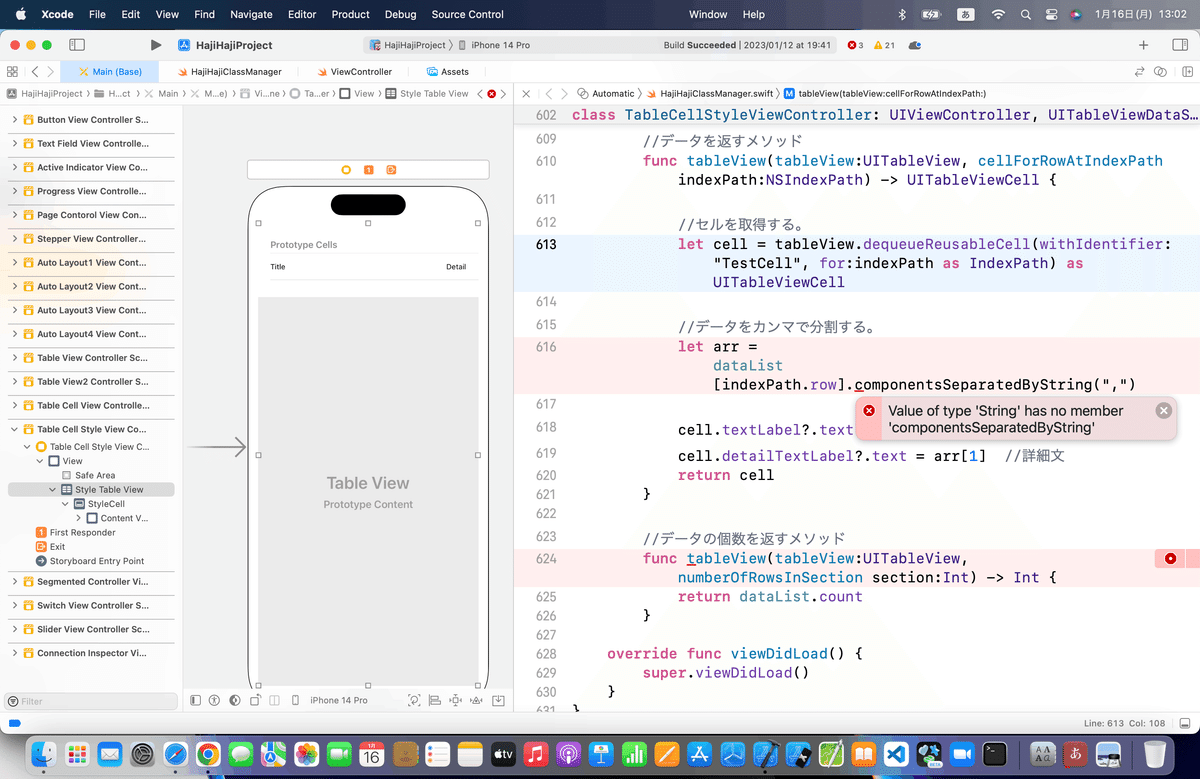Screen dimensions: 1200x779
Task: Open Control Center in menu bar
Action: pos(1050,14)
